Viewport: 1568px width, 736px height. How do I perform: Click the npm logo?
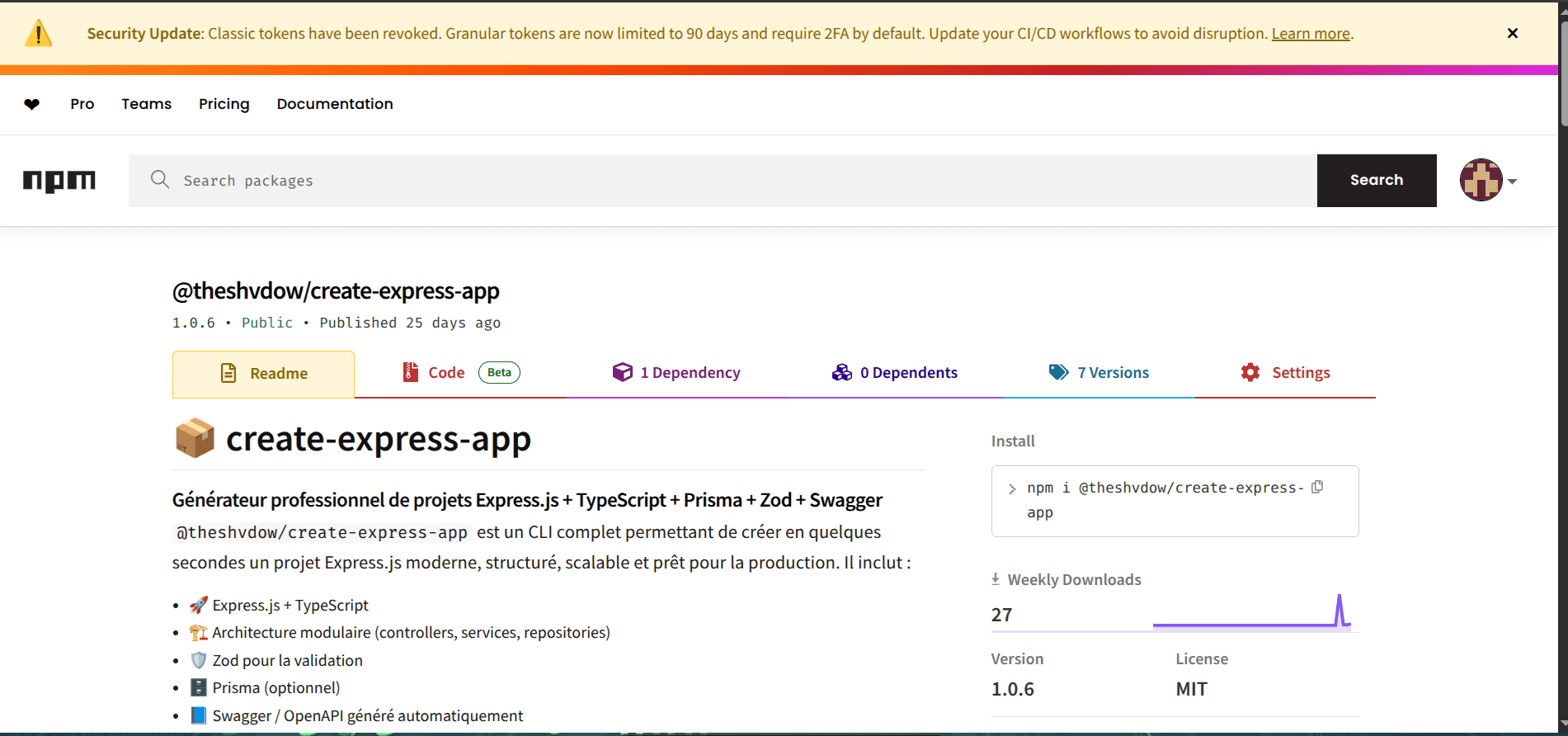coord(59,181)
